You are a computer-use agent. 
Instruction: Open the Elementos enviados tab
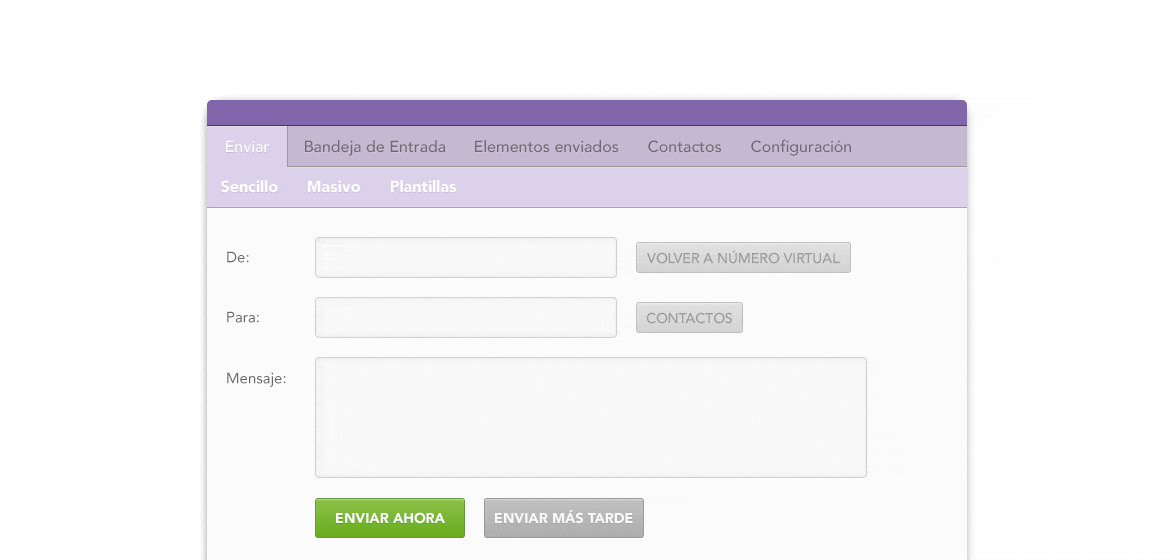coord(546,147)
